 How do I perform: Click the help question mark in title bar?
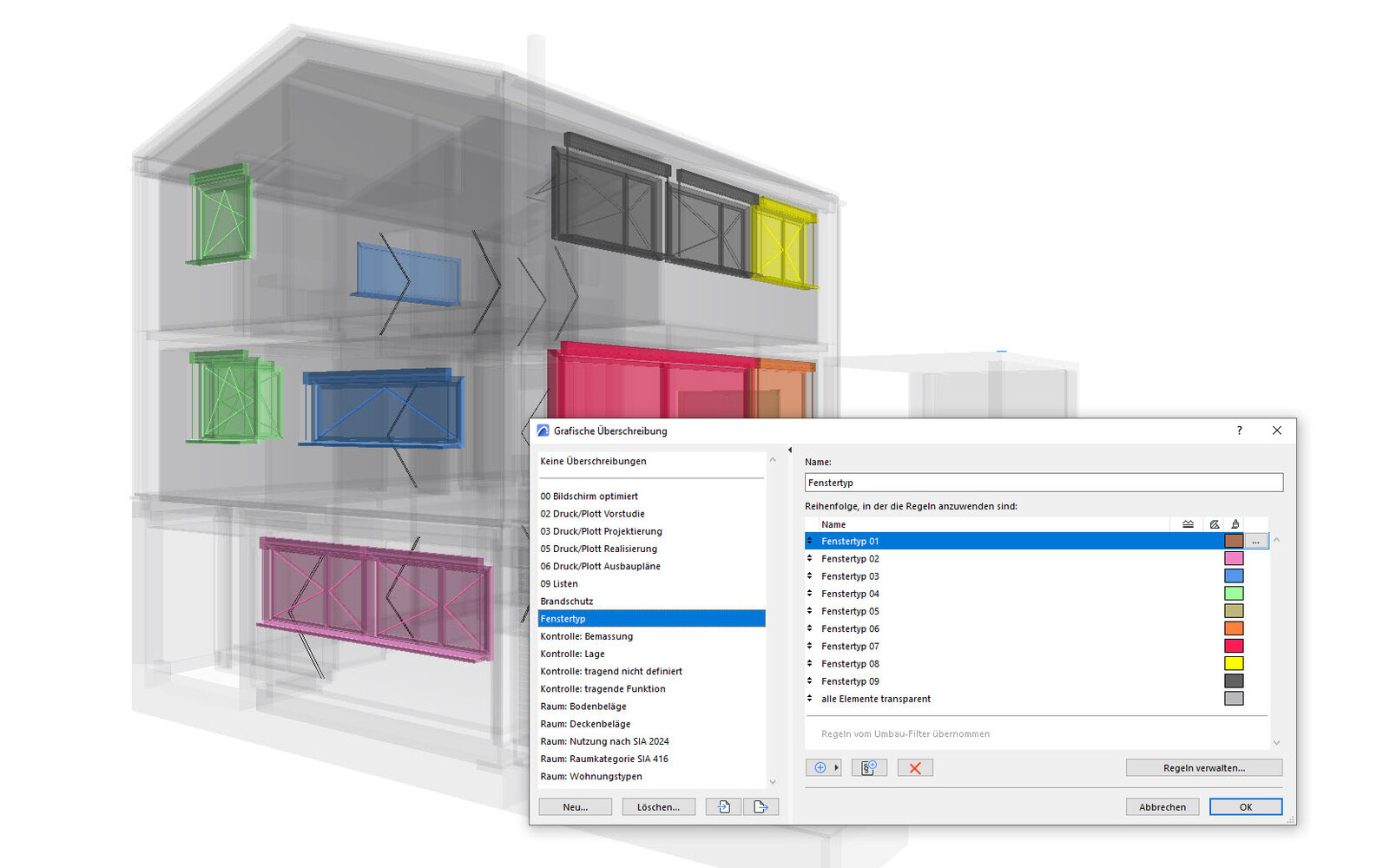[1239, 431]
